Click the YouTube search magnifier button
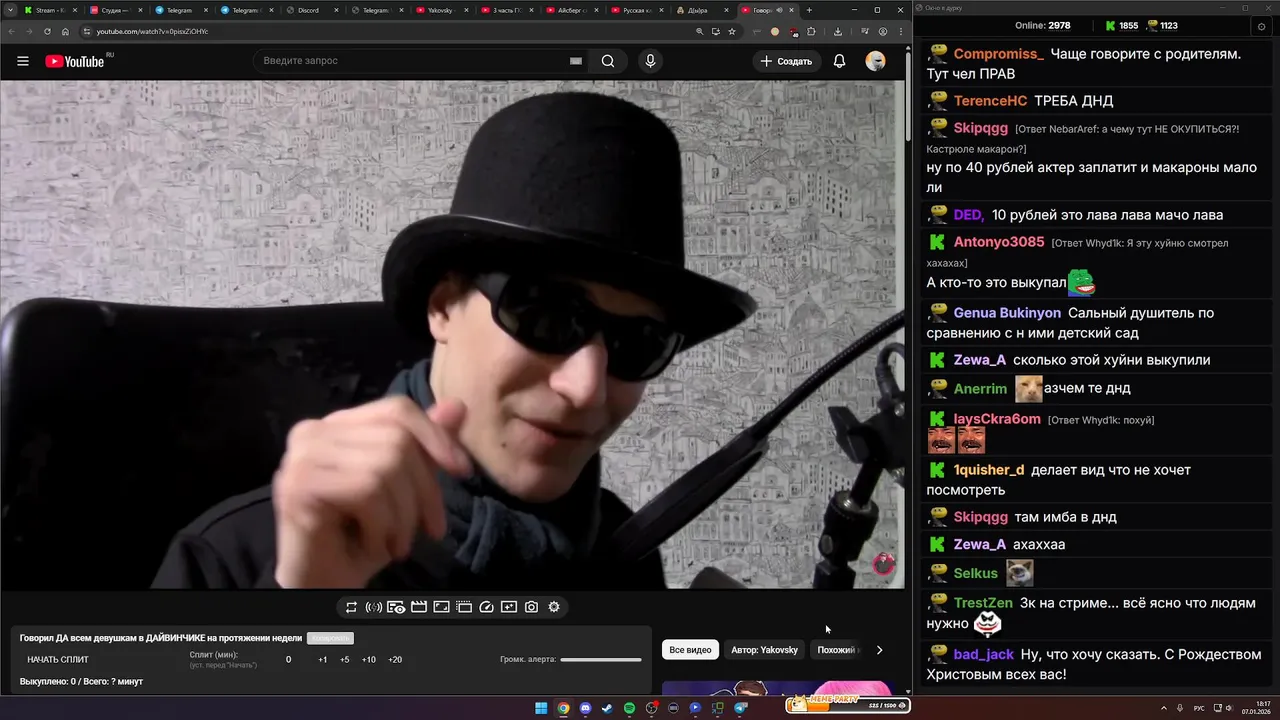The height and width of the screenshot is (720, 1280). click(x=607, y=61)
